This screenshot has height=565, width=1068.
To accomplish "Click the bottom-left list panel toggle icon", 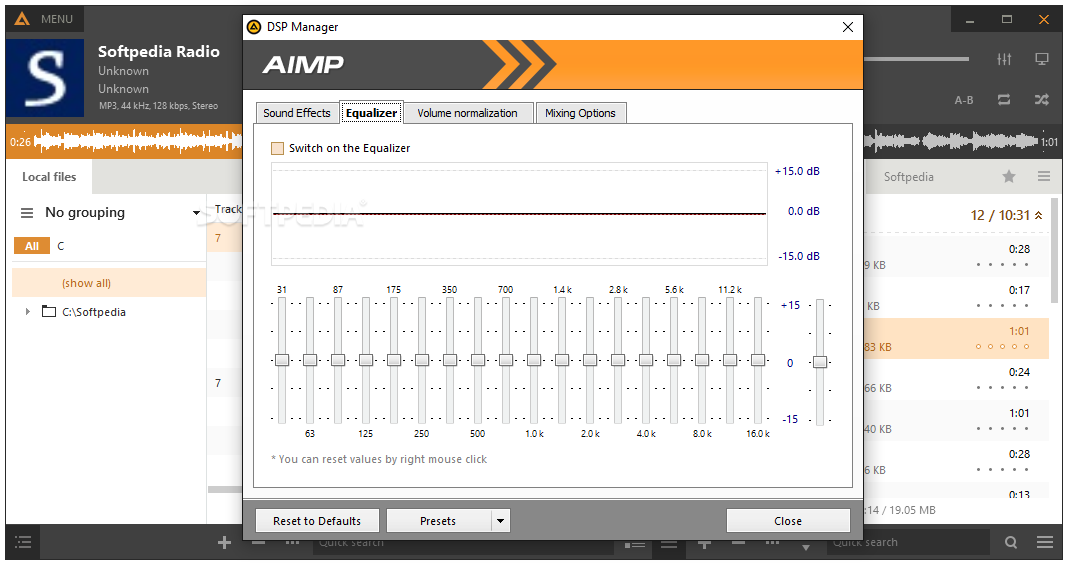I will click(x=23, y=543).
